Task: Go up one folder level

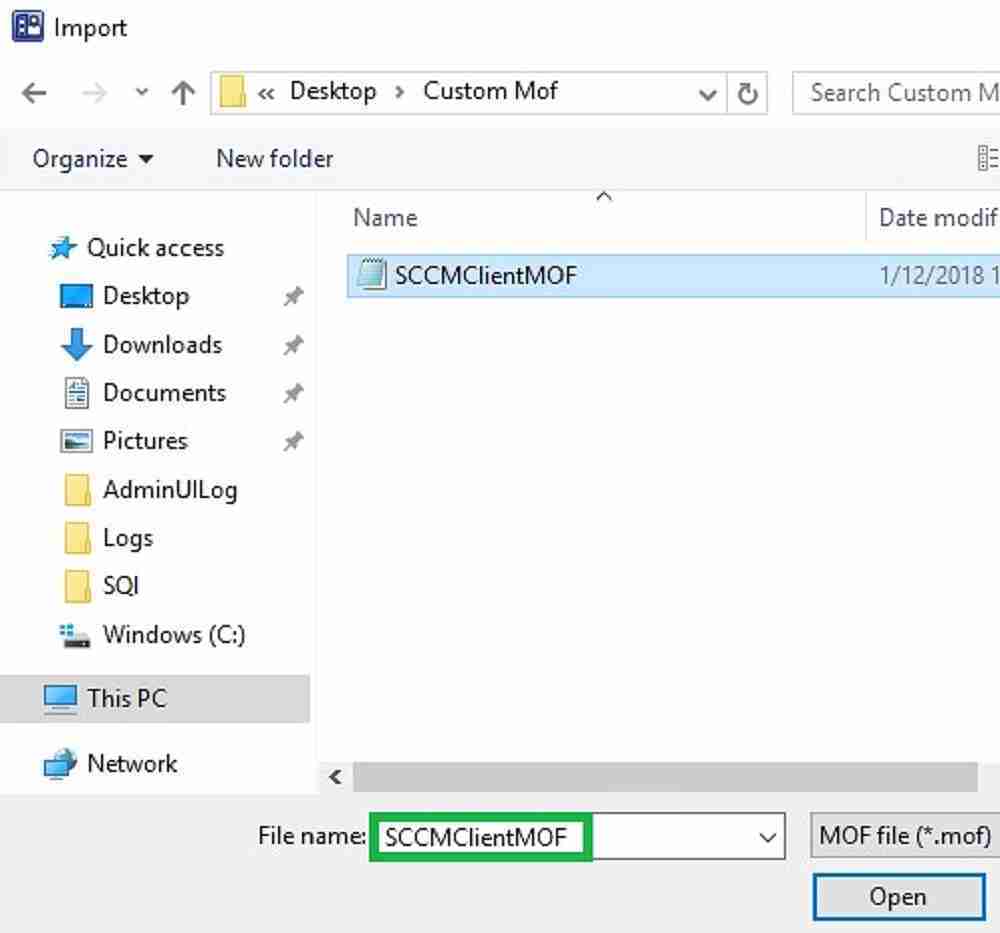Action: coord(183,93)
